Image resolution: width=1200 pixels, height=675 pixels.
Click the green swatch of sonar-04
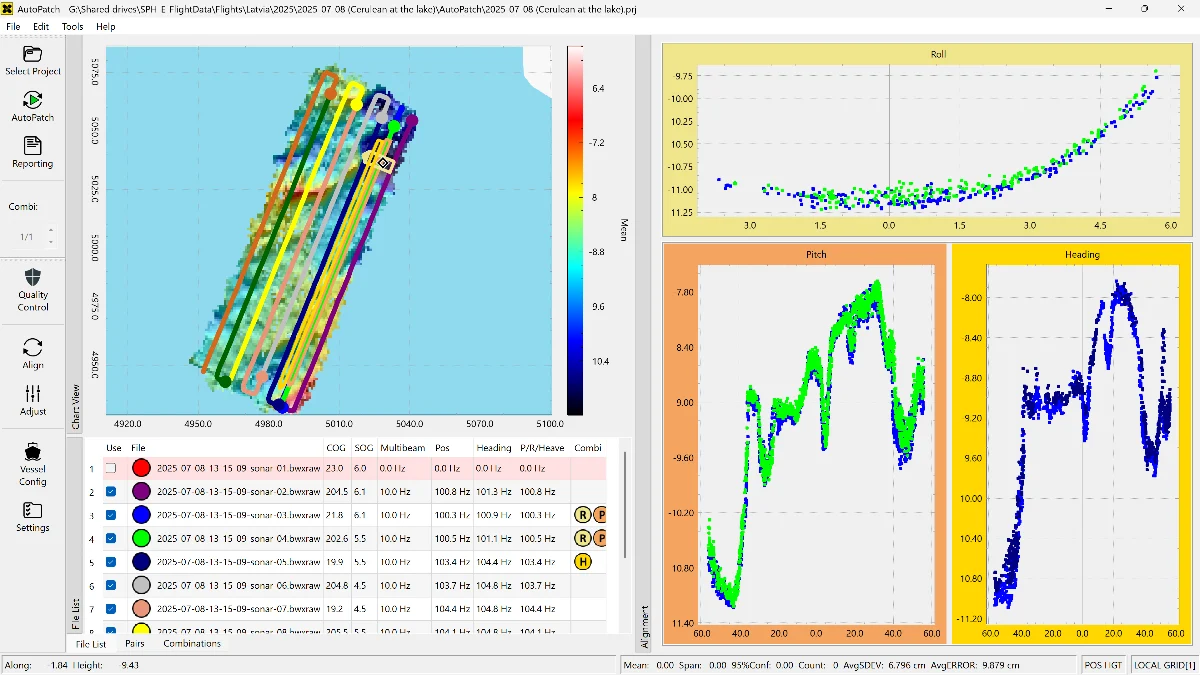[x=141, y=538]
